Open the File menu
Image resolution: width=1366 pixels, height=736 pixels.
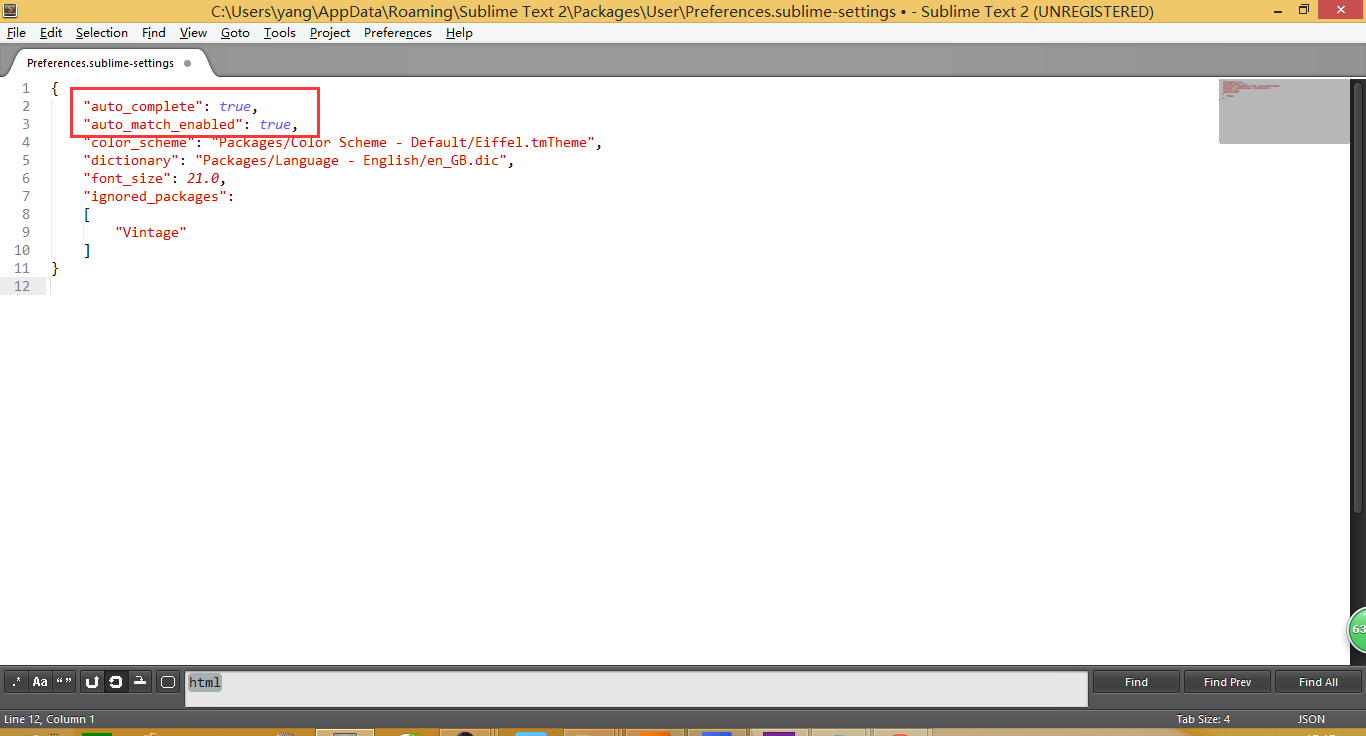click(x=16, y=33)
